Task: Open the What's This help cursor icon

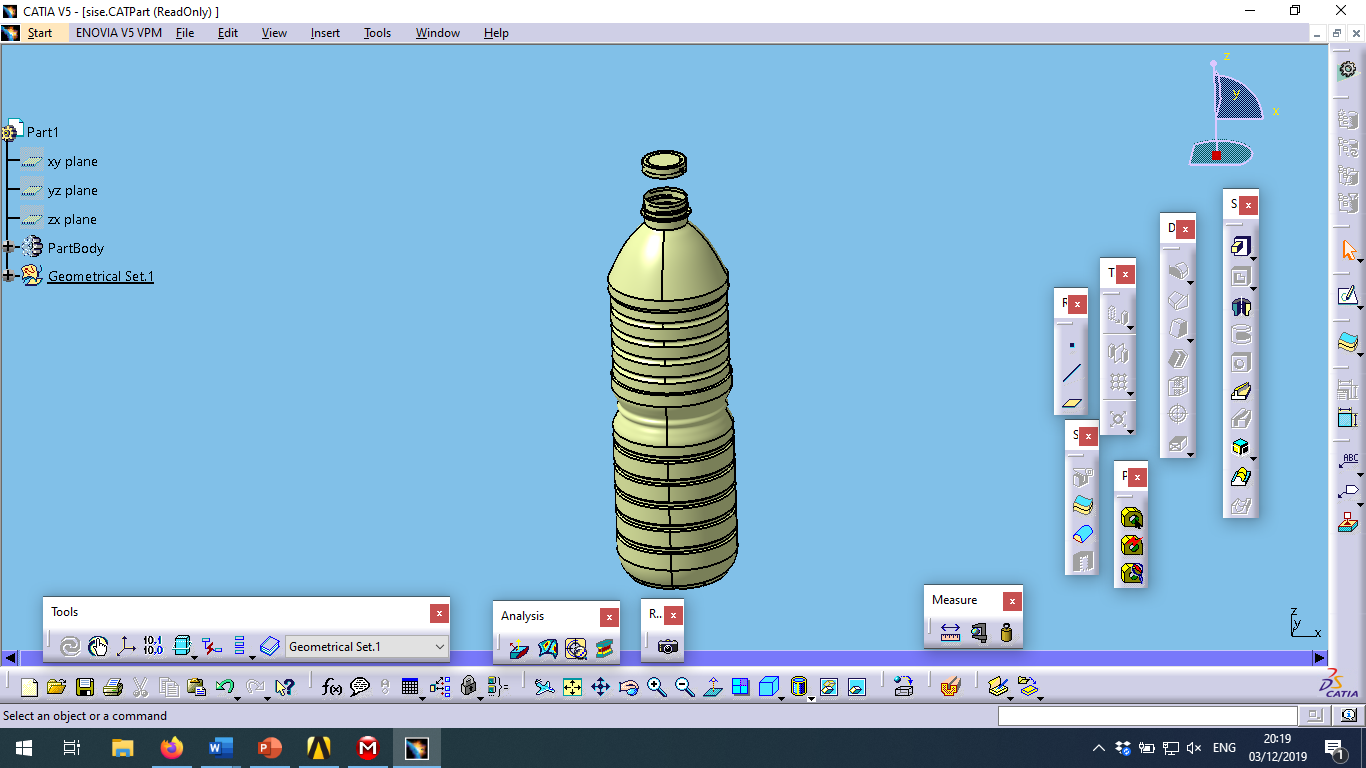Action: [x=285, y=687]
